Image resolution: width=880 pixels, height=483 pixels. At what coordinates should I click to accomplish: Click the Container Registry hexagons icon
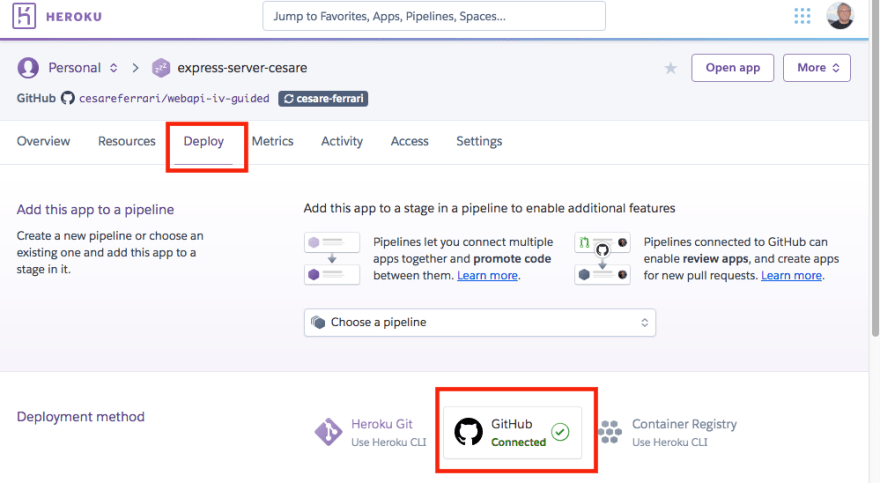[x=610, y=432]
